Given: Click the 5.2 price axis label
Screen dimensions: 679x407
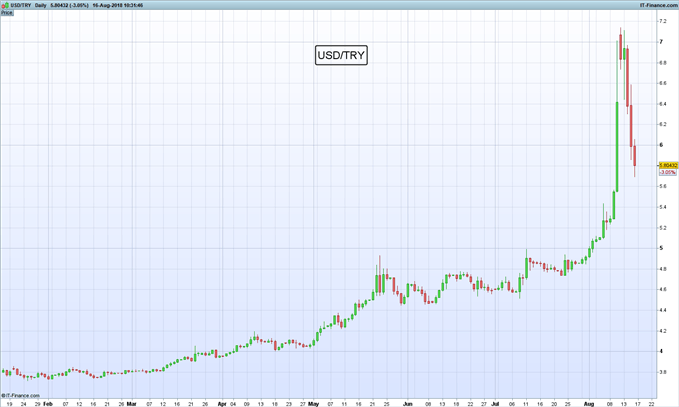Looking at the screenshot, I should (663, 228).
